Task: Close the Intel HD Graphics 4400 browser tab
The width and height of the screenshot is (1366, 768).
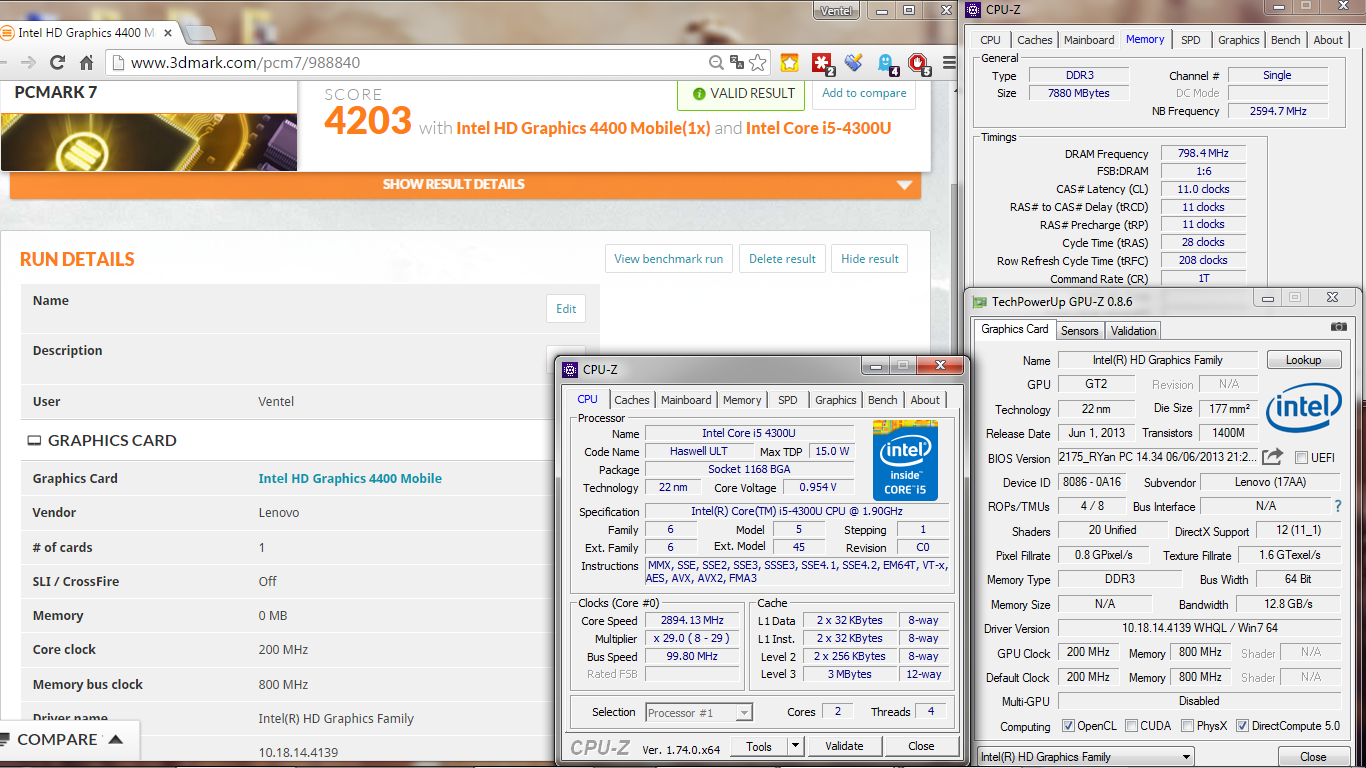Action: click(169, 32)
